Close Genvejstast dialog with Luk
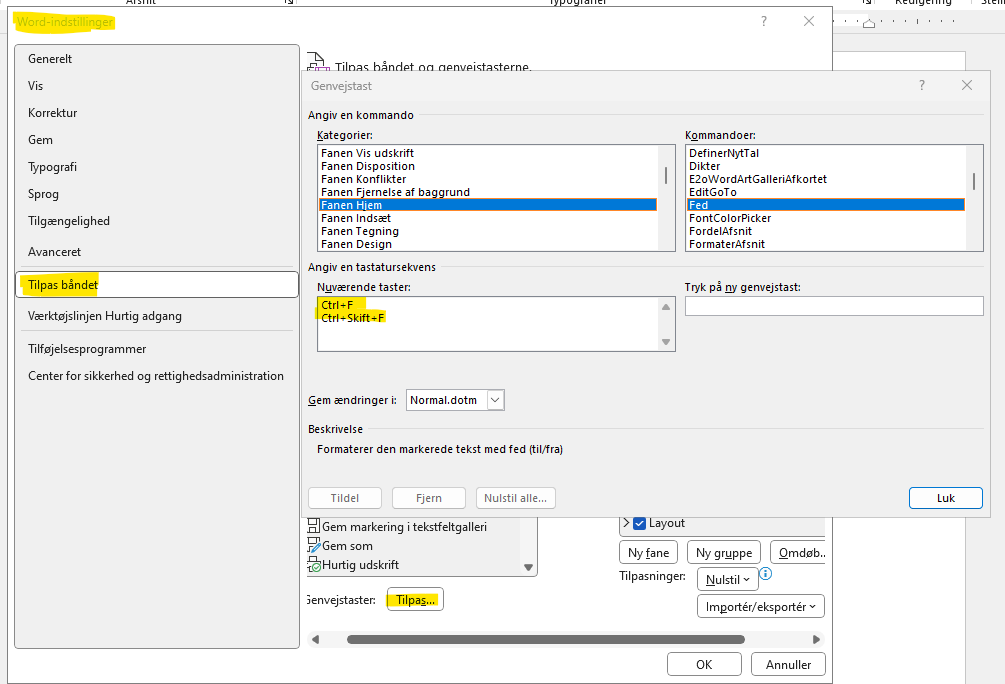1005x684 pixels. pos(945,498)
